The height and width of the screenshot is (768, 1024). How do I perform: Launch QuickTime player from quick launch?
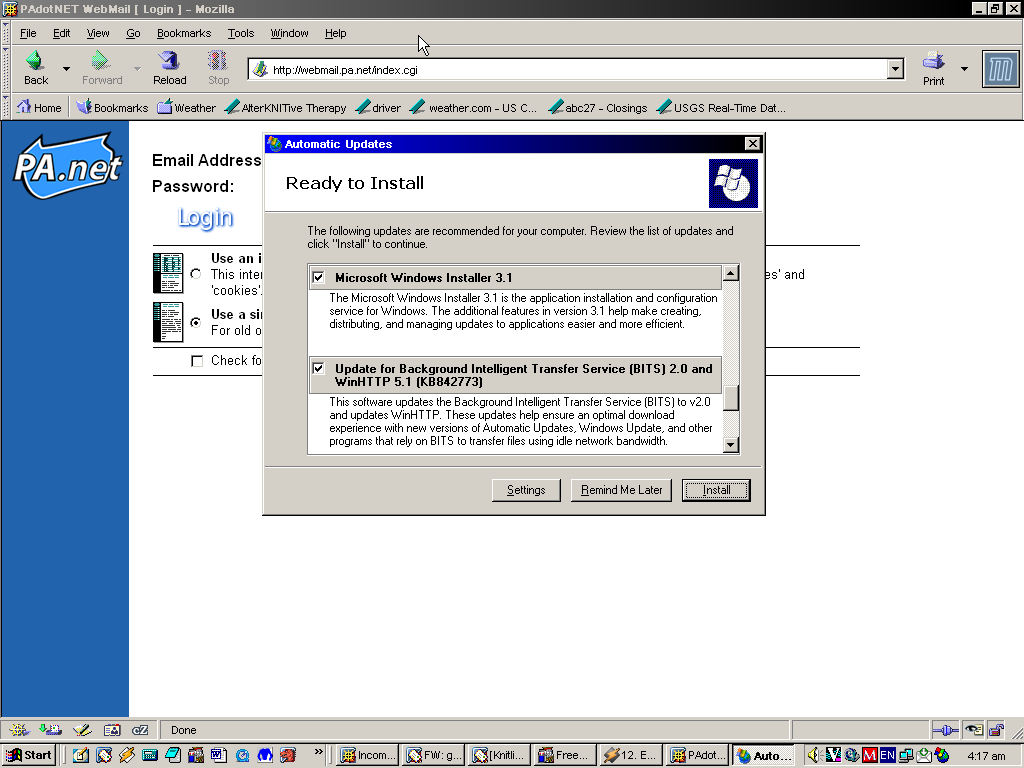(242, 756)
